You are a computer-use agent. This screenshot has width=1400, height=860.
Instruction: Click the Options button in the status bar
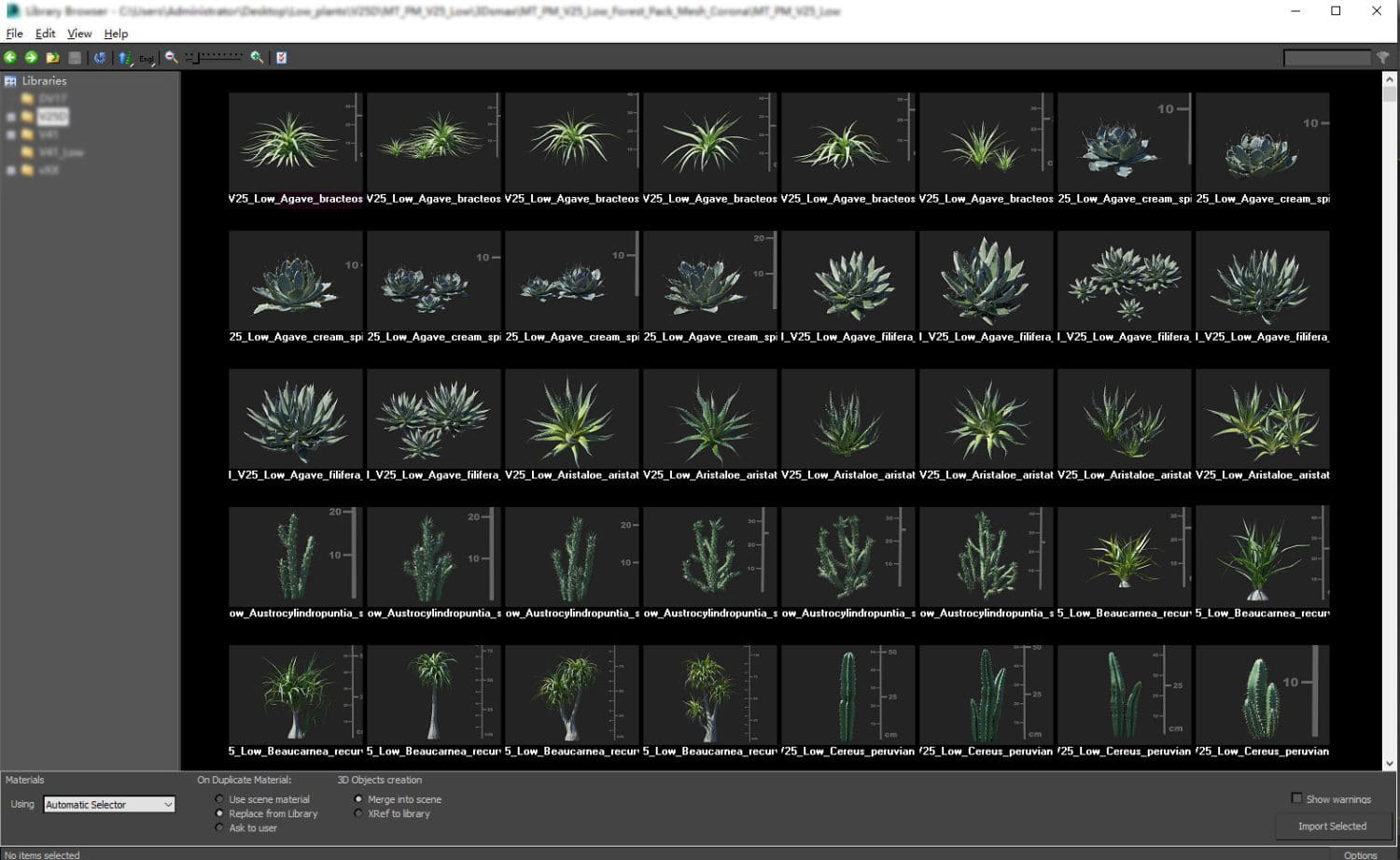click(1360, 854)
